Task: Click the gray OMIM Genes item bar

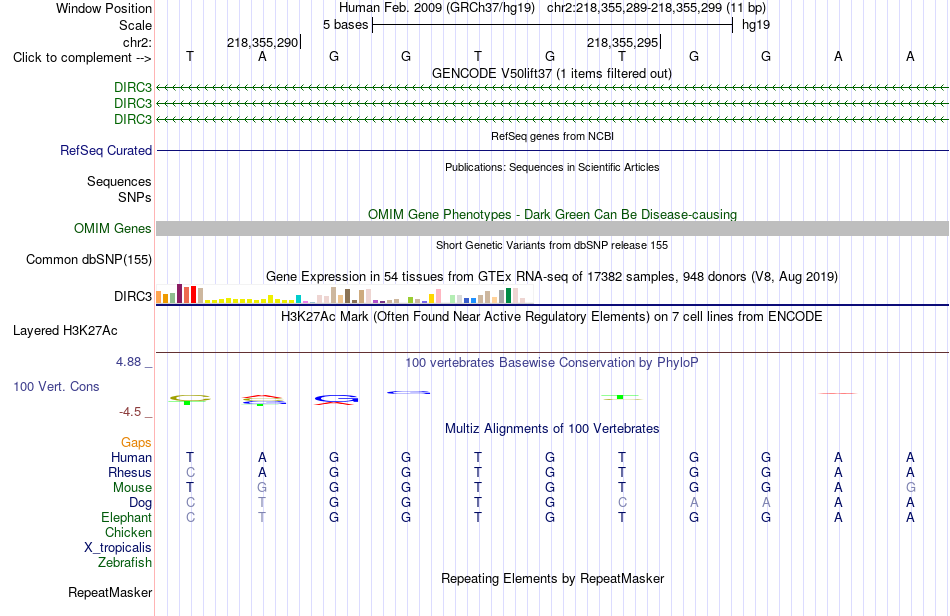Action: click(552, 228)
